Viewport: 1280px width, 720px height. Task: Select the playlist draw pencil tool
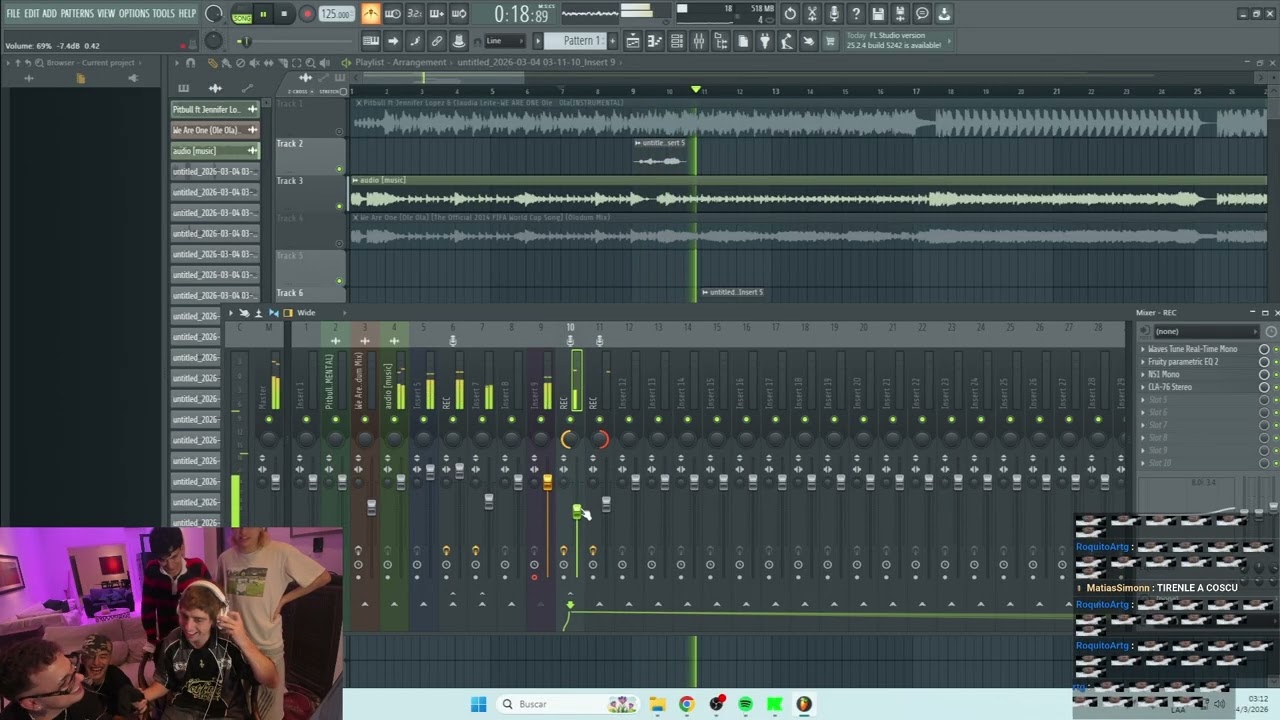tap(212, 63)
